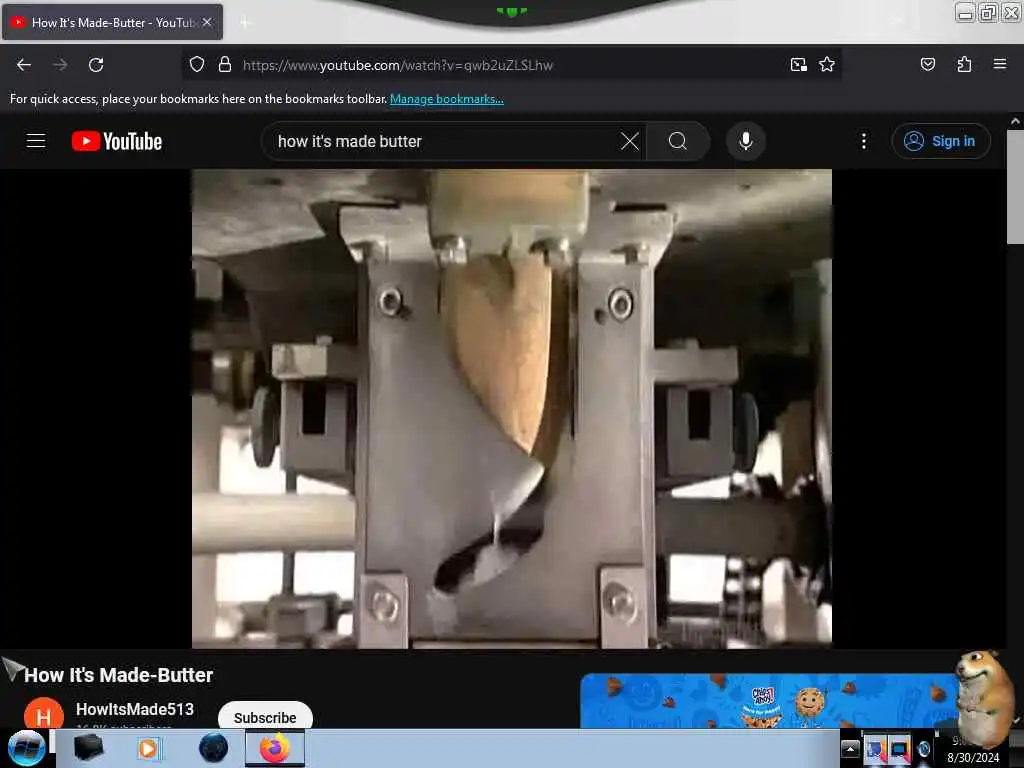Viewport: 1024px width, 768px height.
Task: Click the 8/30/2024 taskbar date
Action: pyautogui.click(x=973, y=758)
